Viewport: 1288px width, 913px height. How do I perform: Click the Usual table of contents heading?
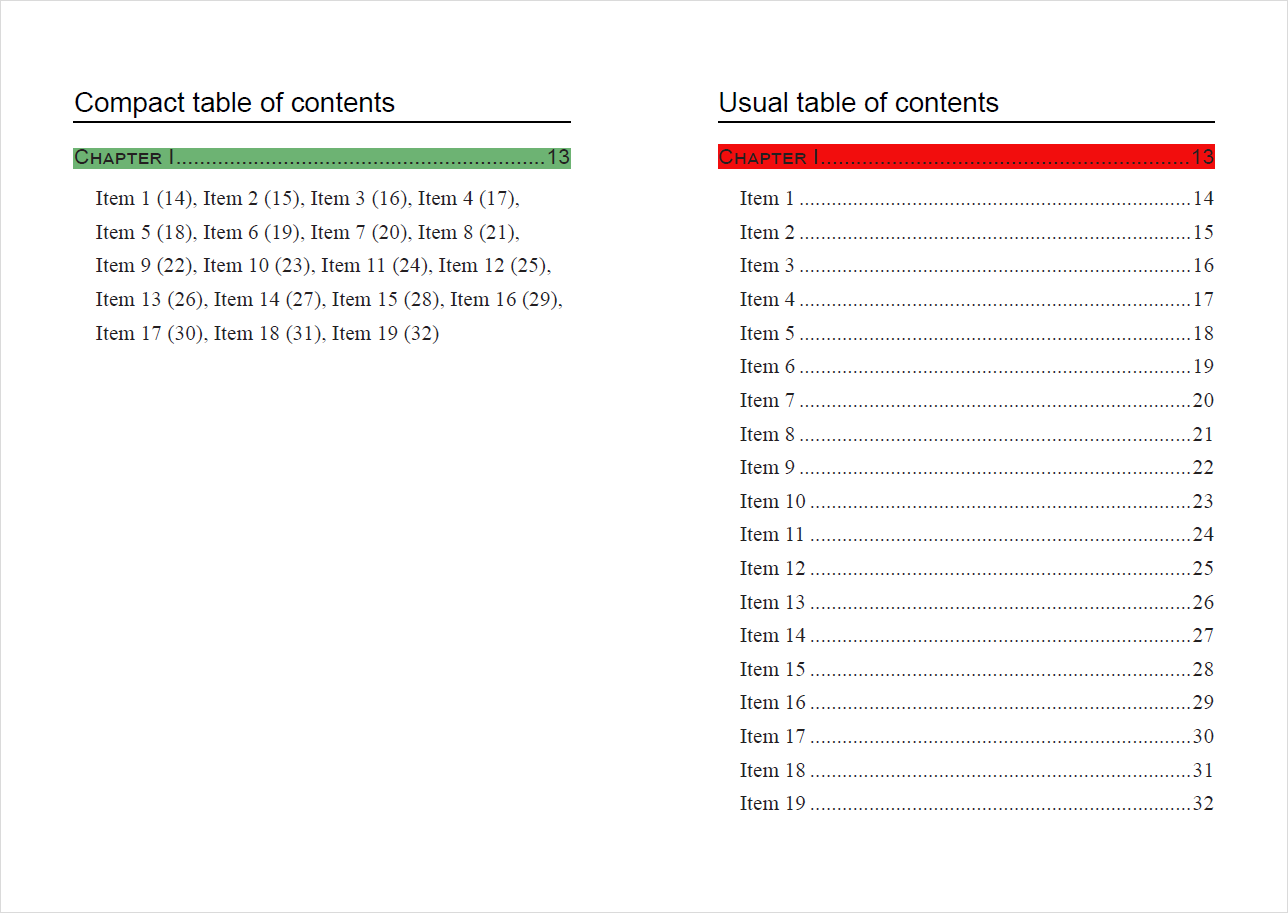859,102
